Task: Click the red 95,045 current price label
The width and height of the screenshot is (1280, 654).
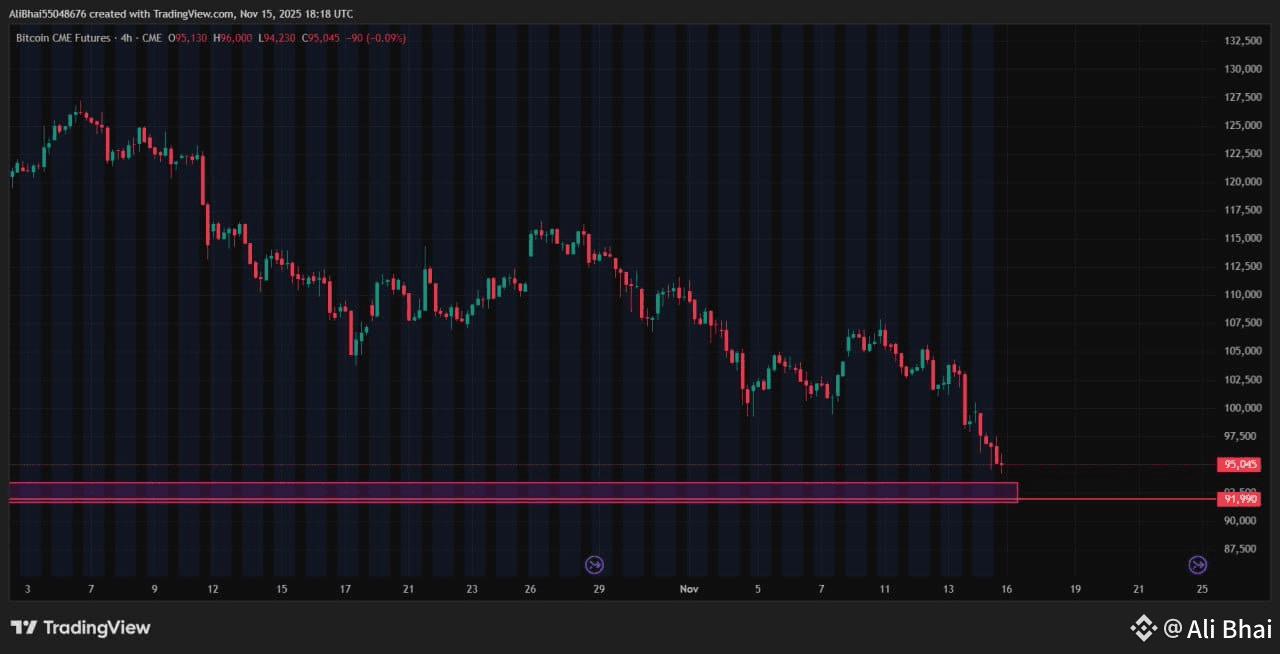Action: click(x=1237, y=464)
